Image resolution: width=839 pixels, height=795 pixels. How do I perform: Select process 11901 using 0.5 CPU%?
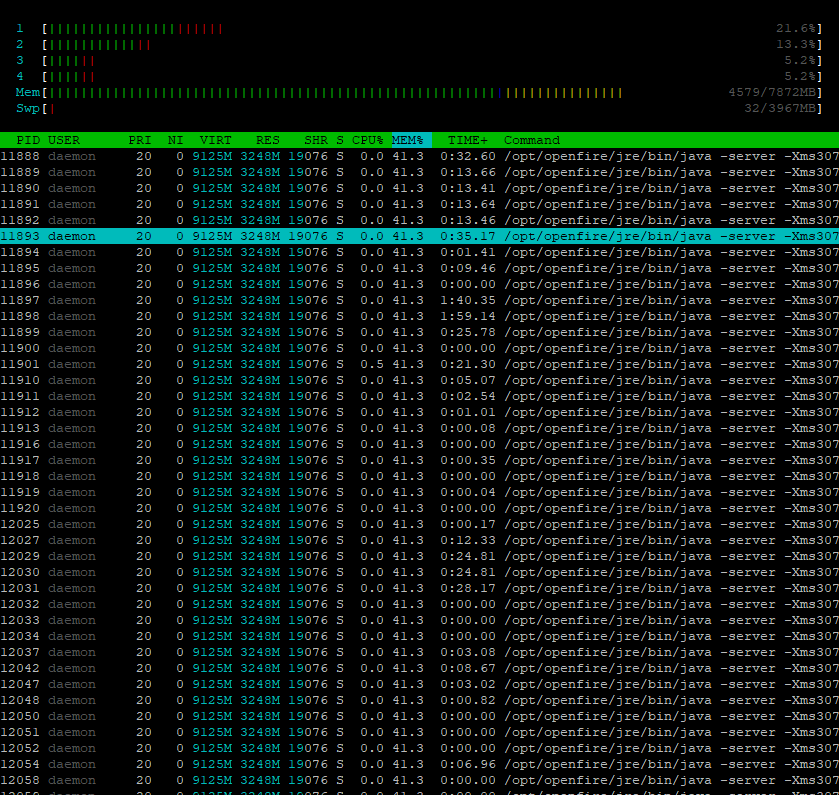click(x=420, y=364)
